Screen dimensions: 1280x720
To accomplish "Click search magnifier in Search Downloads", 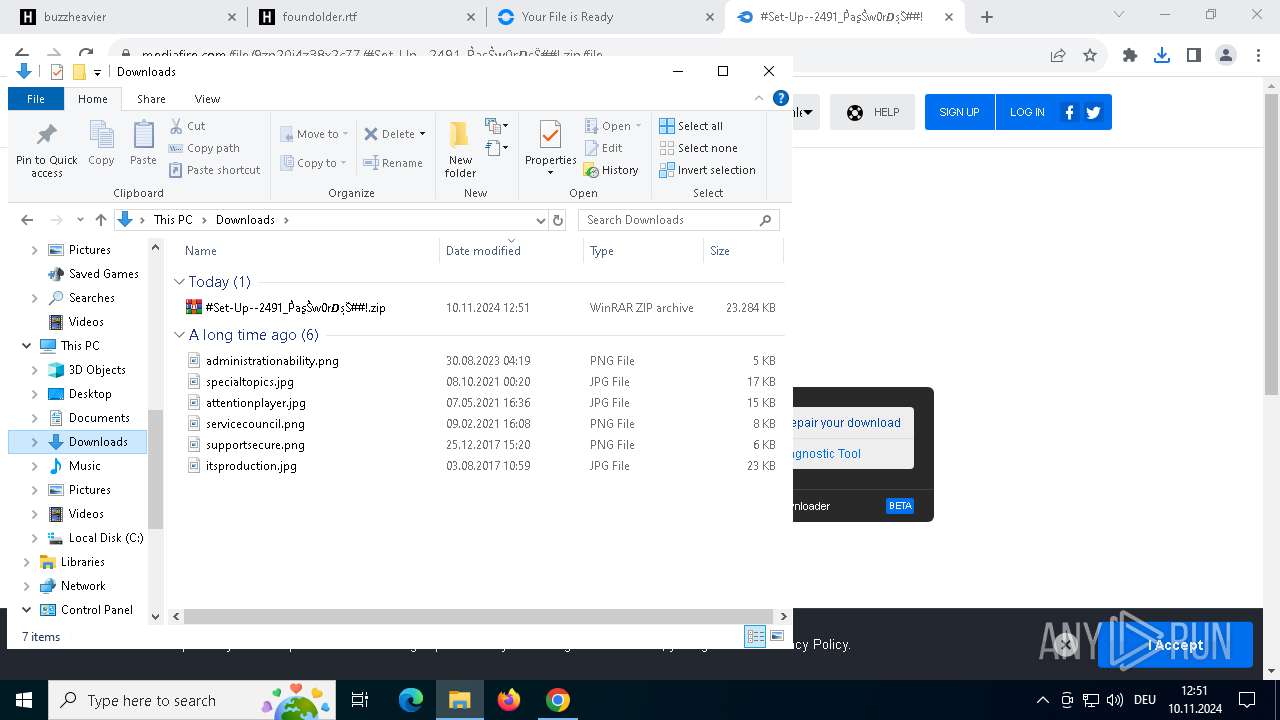I will (x=766, y=220).
